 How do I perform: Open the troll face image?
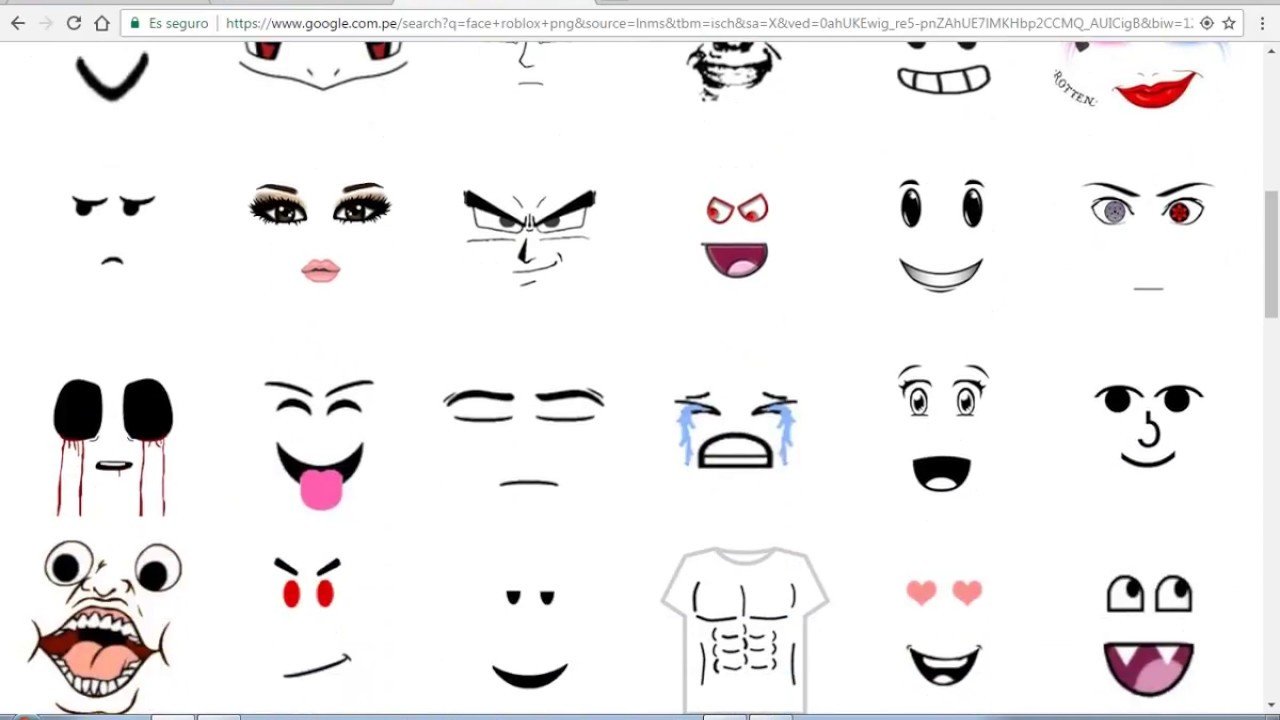tap(734, 72)
